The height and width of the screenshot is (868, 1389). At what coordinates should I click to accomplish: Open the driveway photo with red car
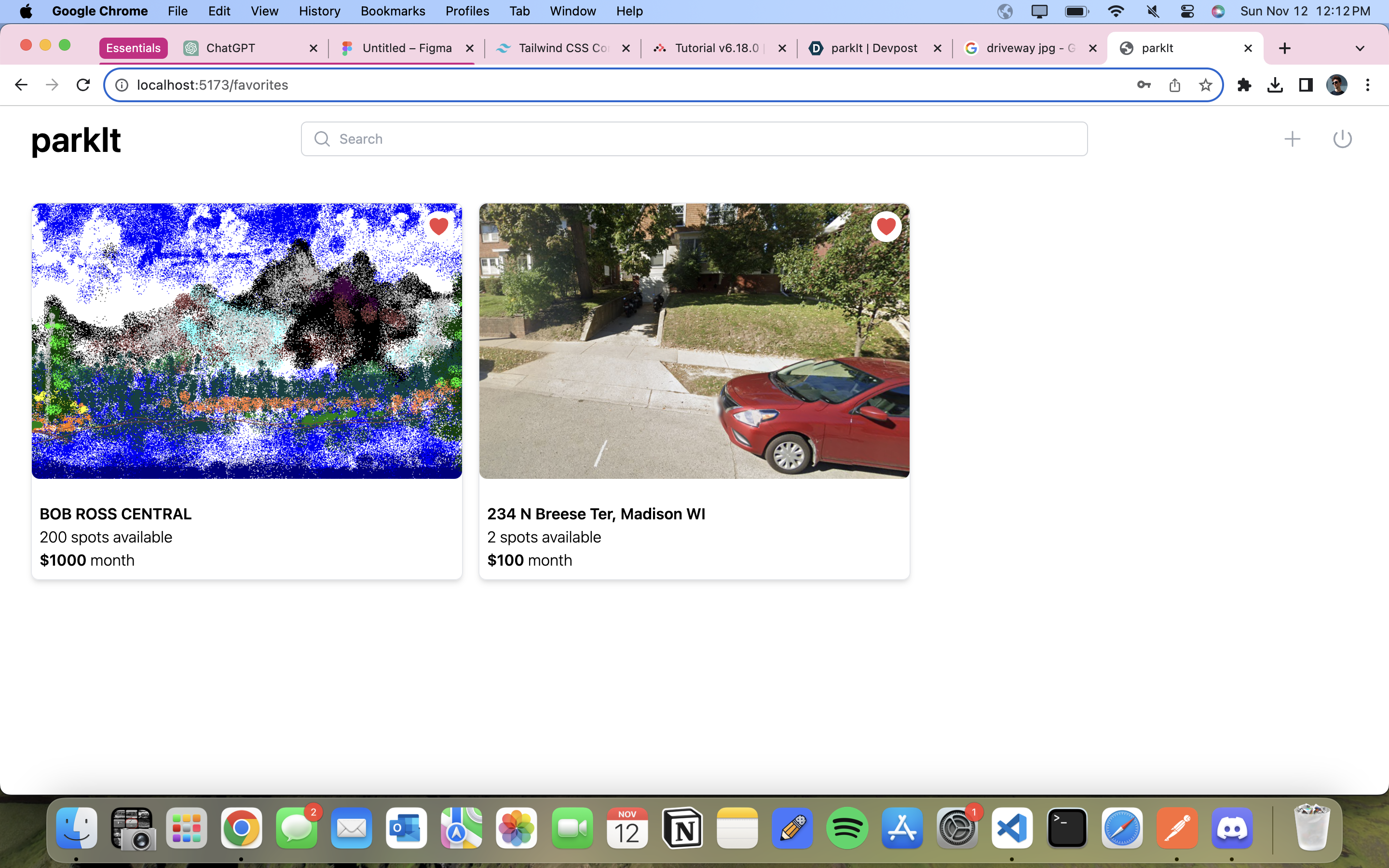tap(694, 340)
